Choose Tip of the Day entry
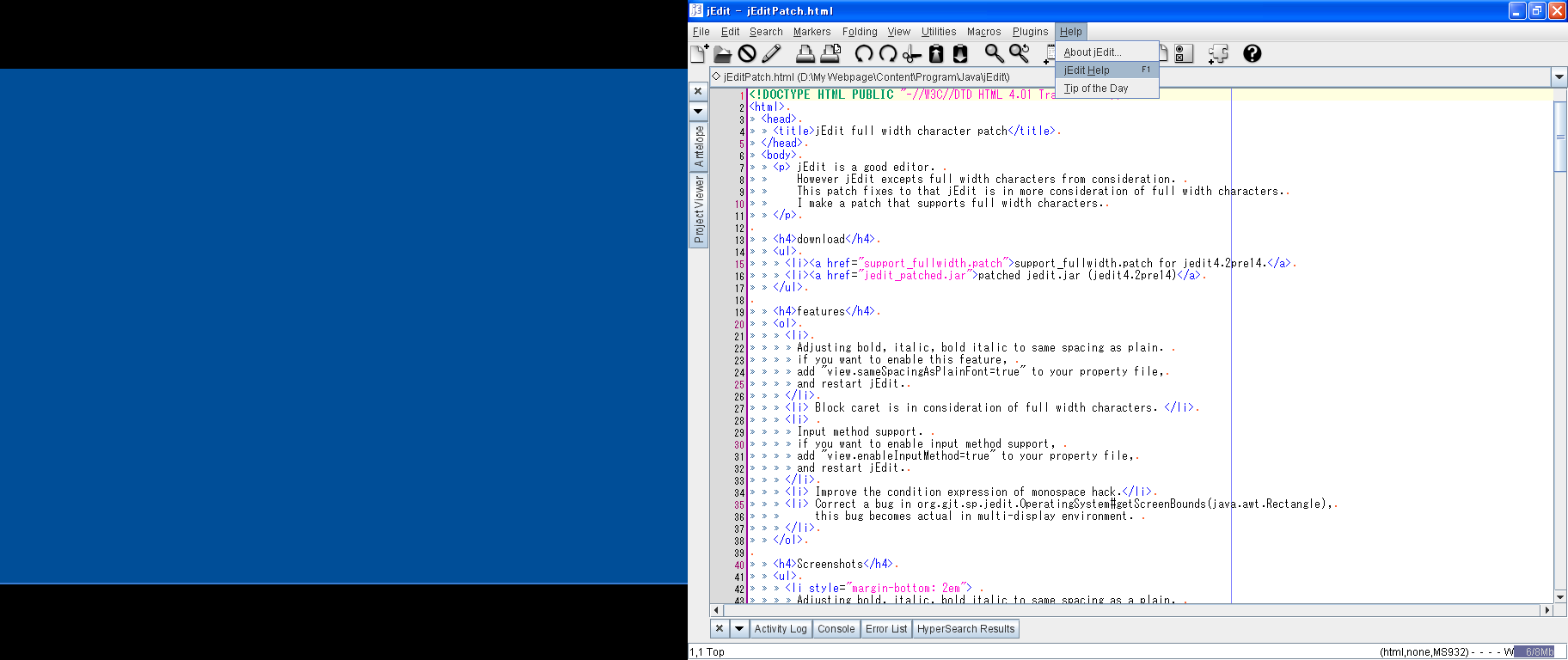This screenshot has width=1568, height=660. [x=1107, y=89]
